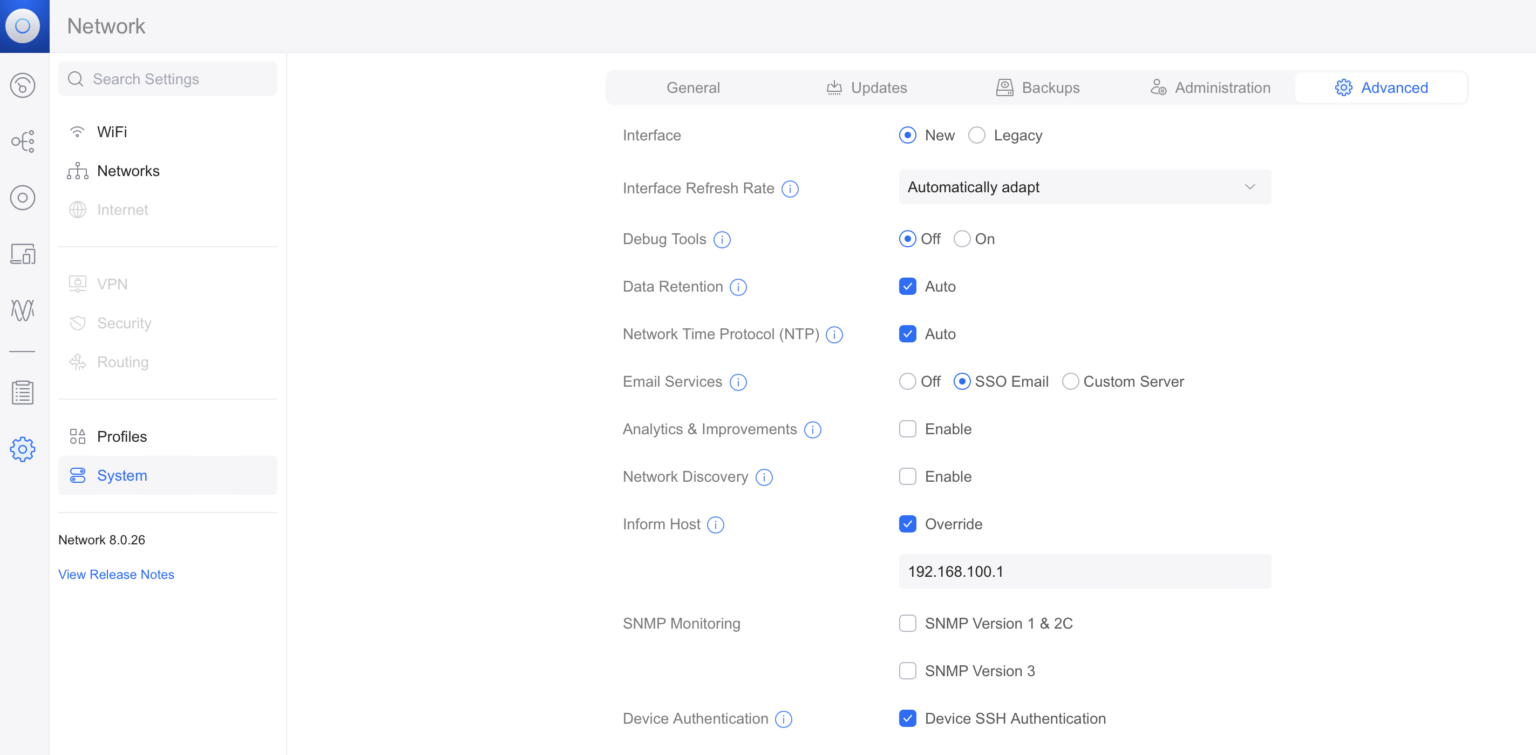View Insights from the sidebar

pos(22,310)
